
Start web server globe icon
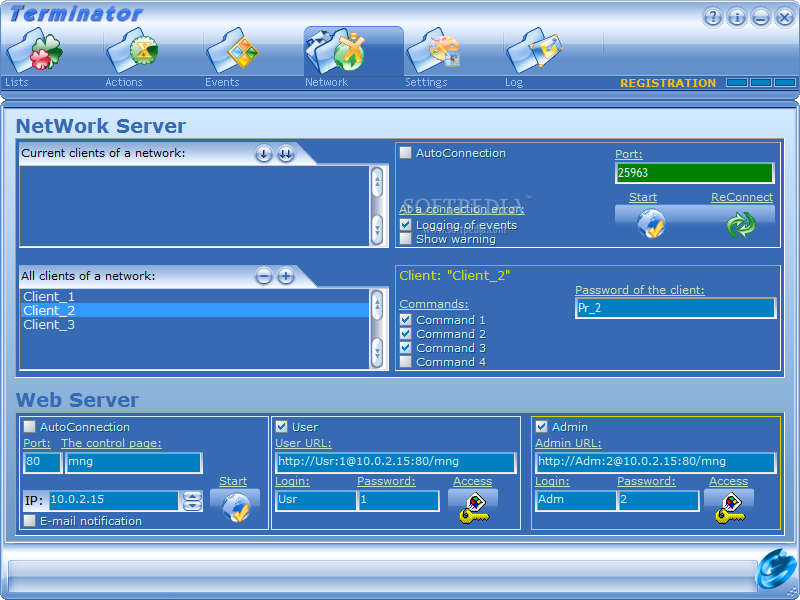click(236, 508)
